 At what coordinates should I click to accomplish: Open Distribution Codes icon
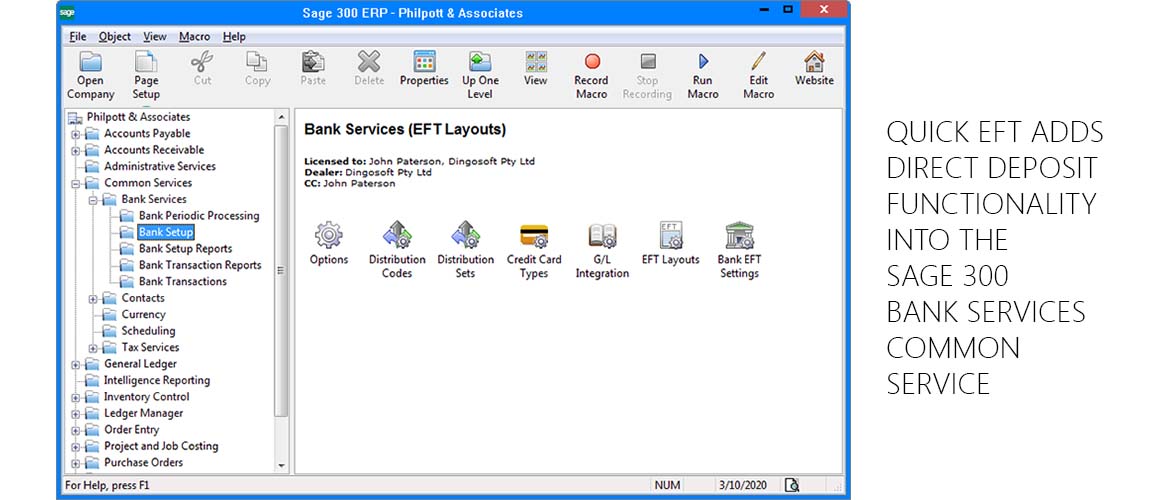pos(397,250)
